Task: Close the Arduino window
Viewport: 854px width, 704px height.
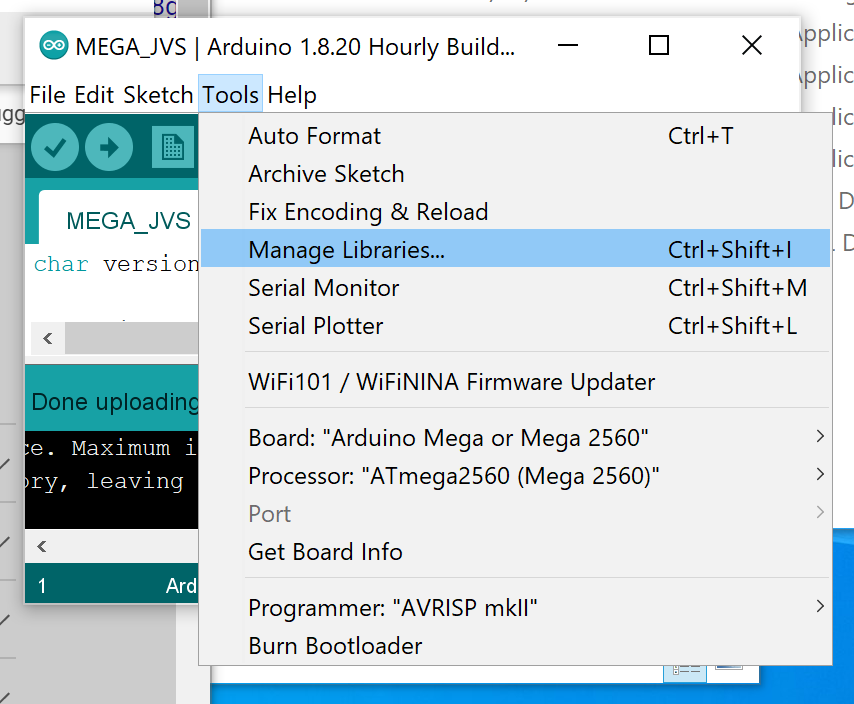Action: click(752, 45)
